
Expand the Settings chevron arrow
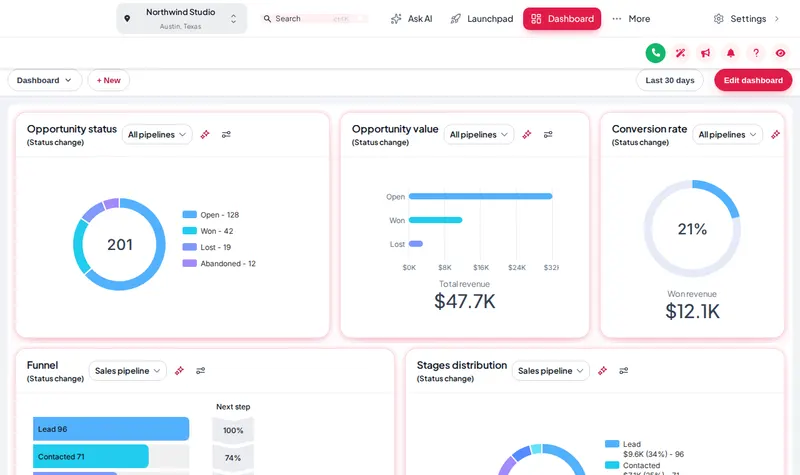[777, 19]
